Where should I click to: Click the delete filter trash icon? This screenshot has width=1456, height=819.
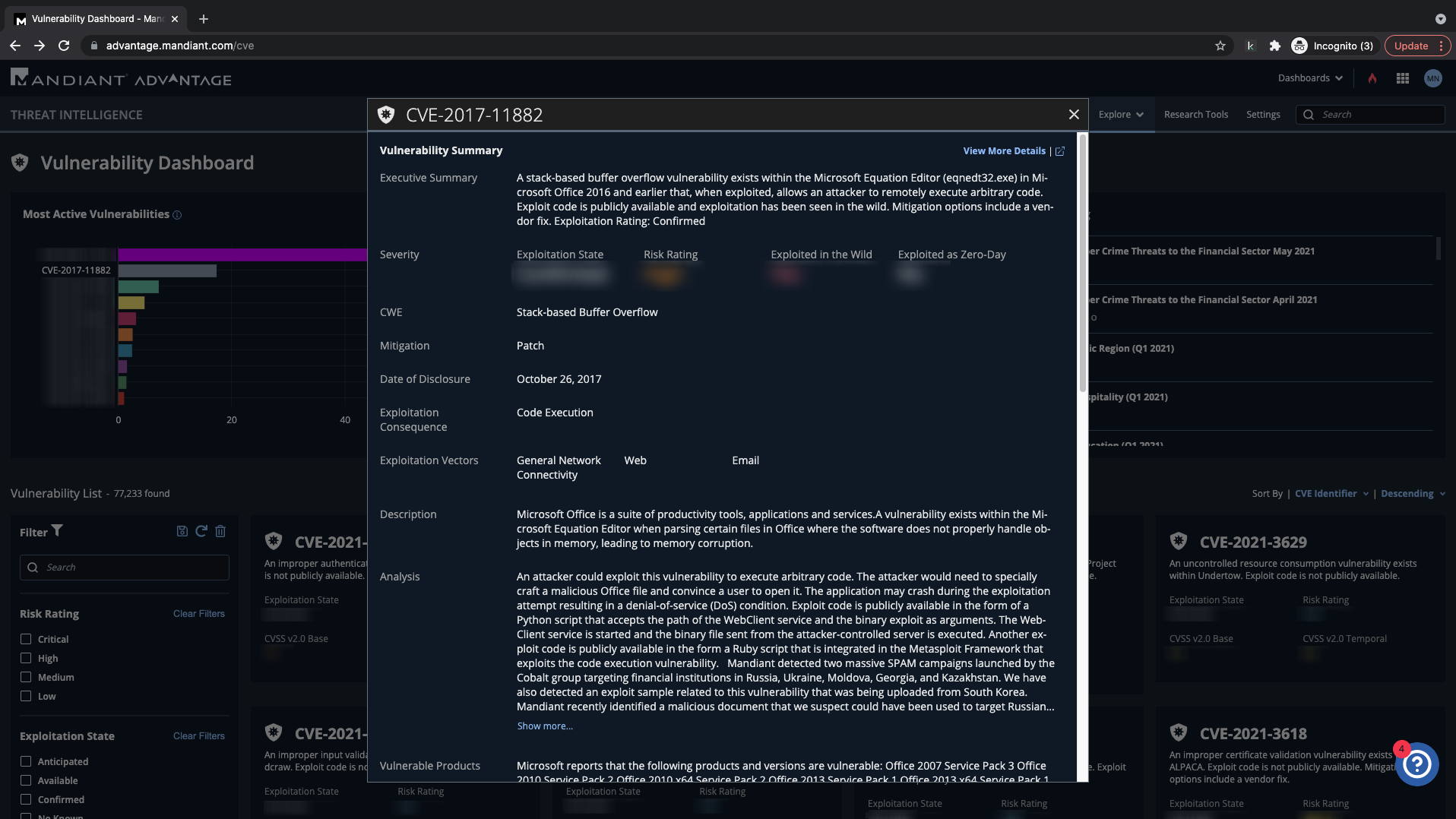(220, 531)
